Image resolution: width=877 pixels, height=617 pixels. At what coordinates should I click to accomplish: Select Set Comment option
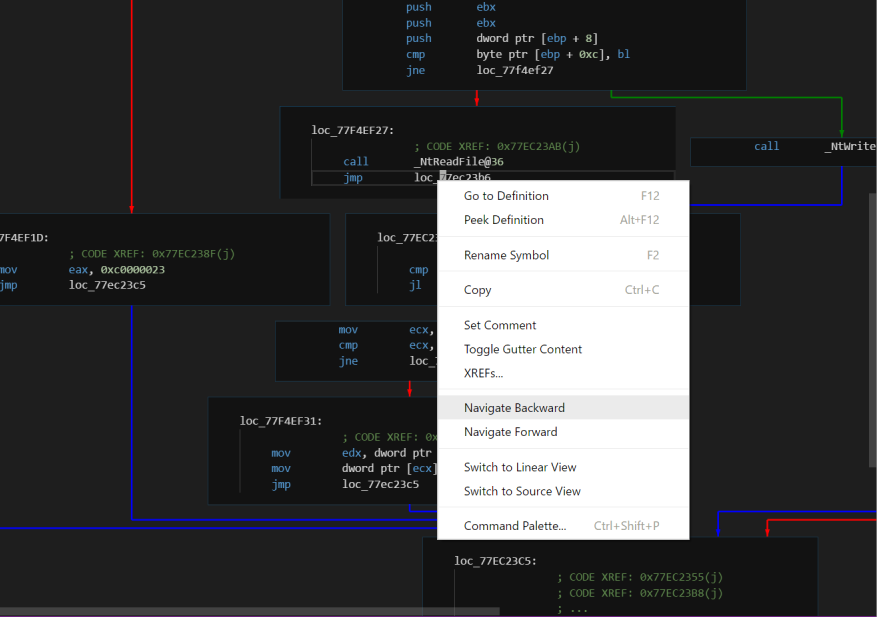pyautogui.click(x=562, y=325)
